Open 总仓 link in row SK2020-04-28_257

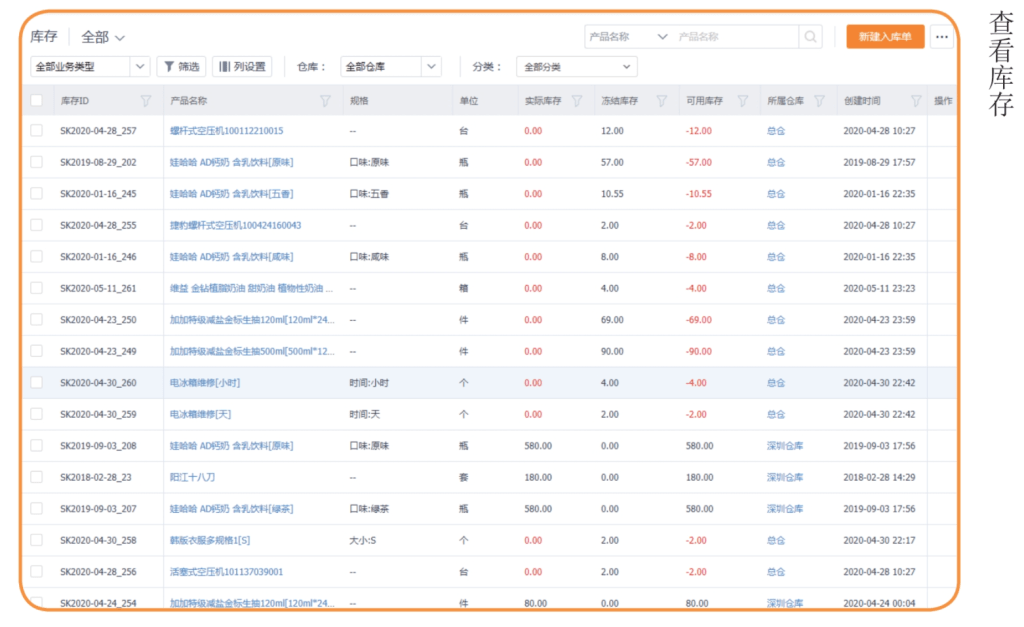[x=776, y=131]
